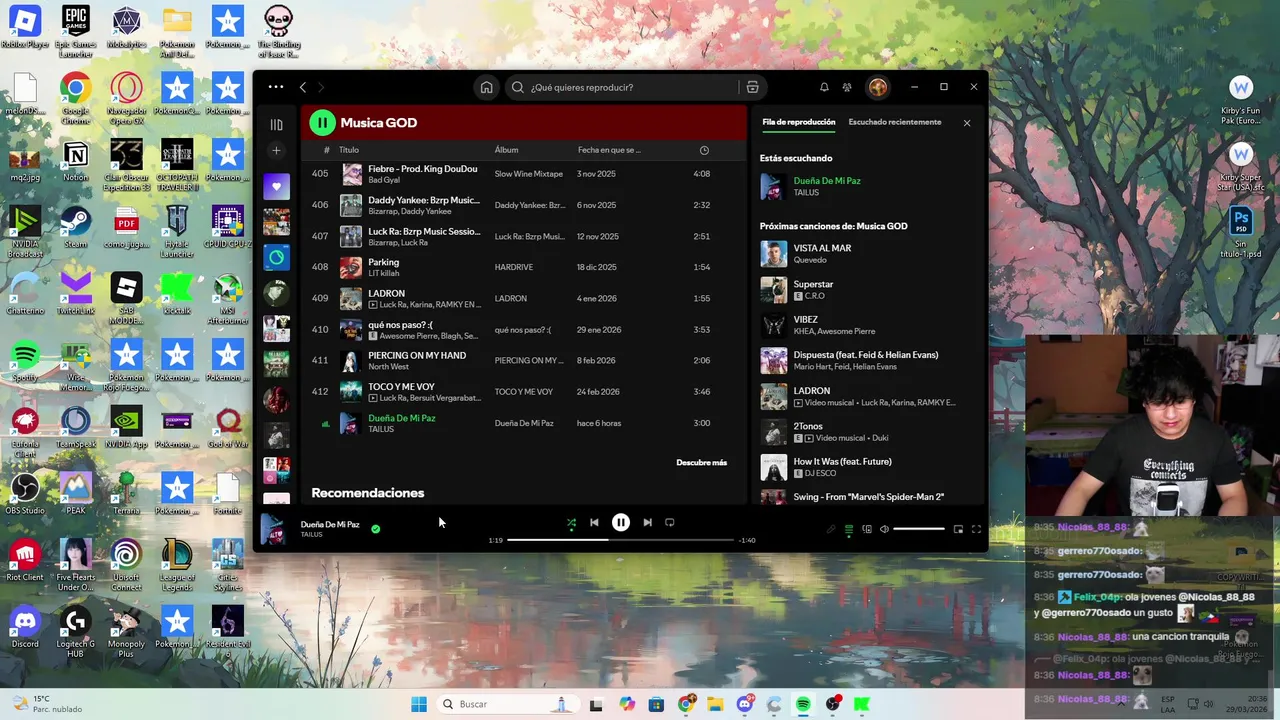The height and width of the screenshot is (720, 1280).
Task: Open TAILUS artist link in player
Action: click(x=312, y=535)
